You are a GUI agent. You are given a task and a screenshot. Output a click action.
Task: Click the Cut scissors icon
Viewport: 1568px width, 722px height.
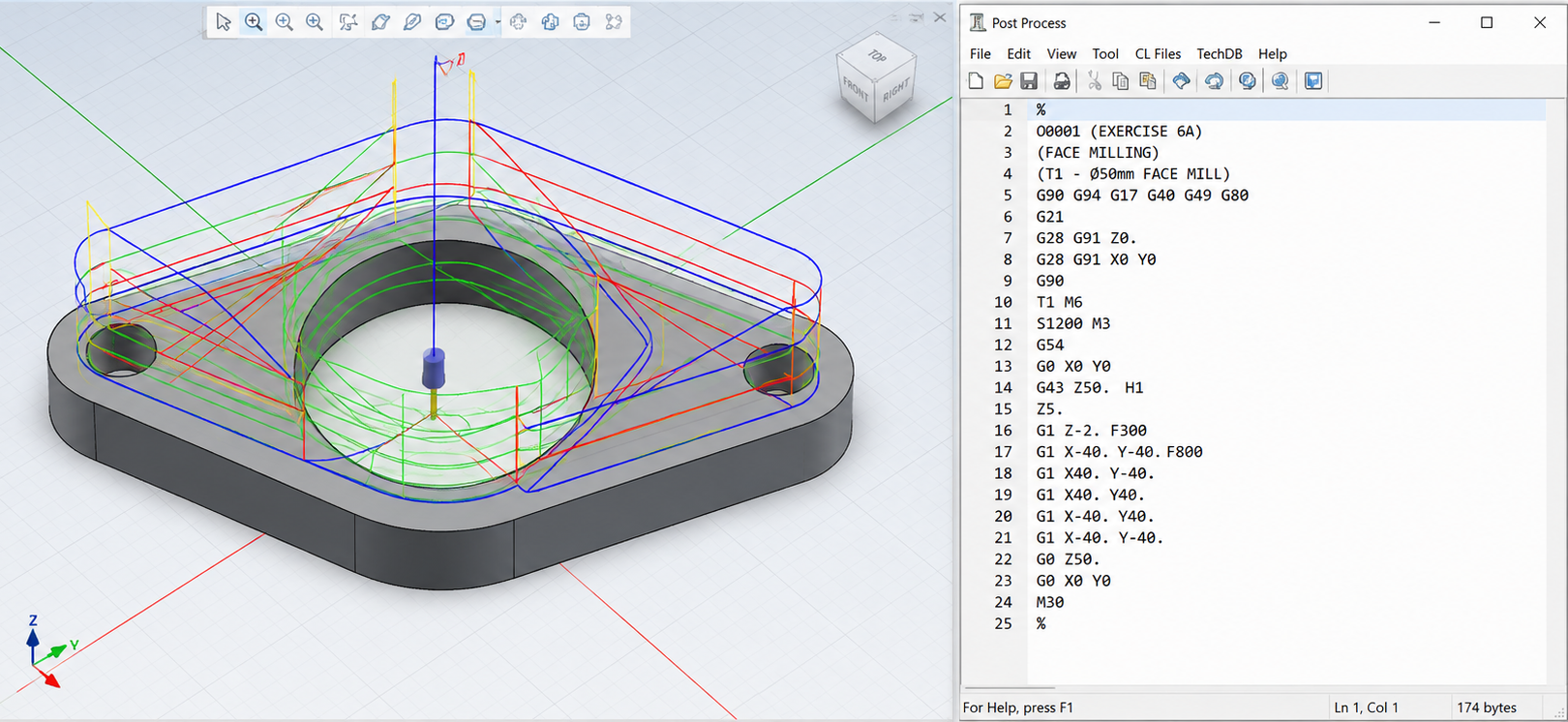[x=1094, y=81]
